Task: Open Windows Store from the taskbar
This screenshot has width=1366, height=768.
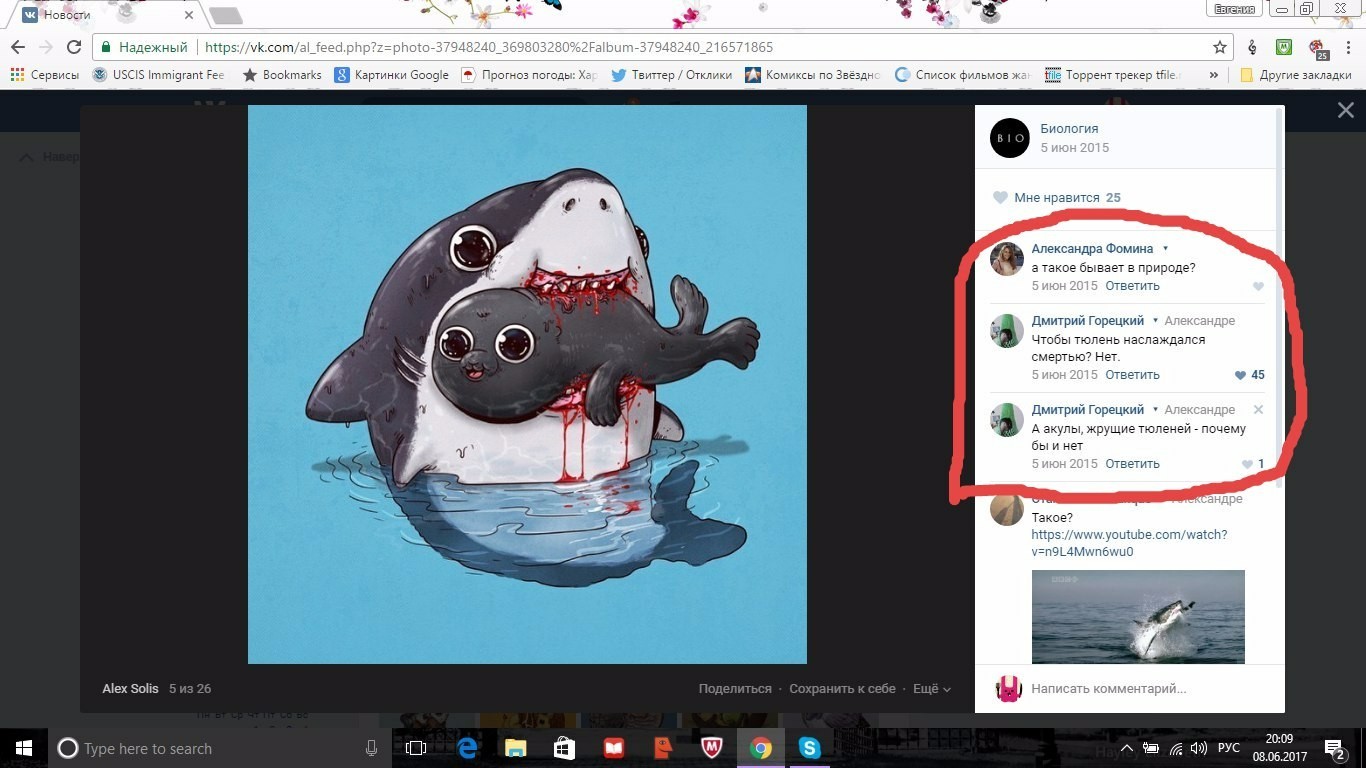Action: pyautogui.click(x=564, y=748)
